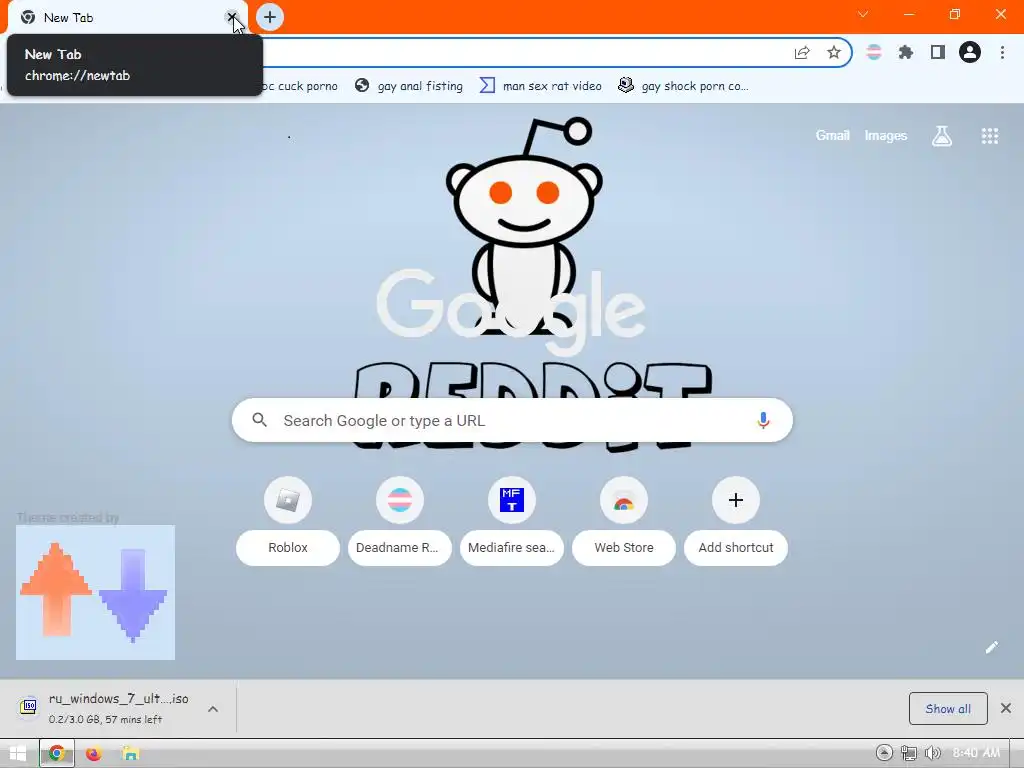
Task: Click the share page icon in address bar
Action: click(x=802, y=53)
